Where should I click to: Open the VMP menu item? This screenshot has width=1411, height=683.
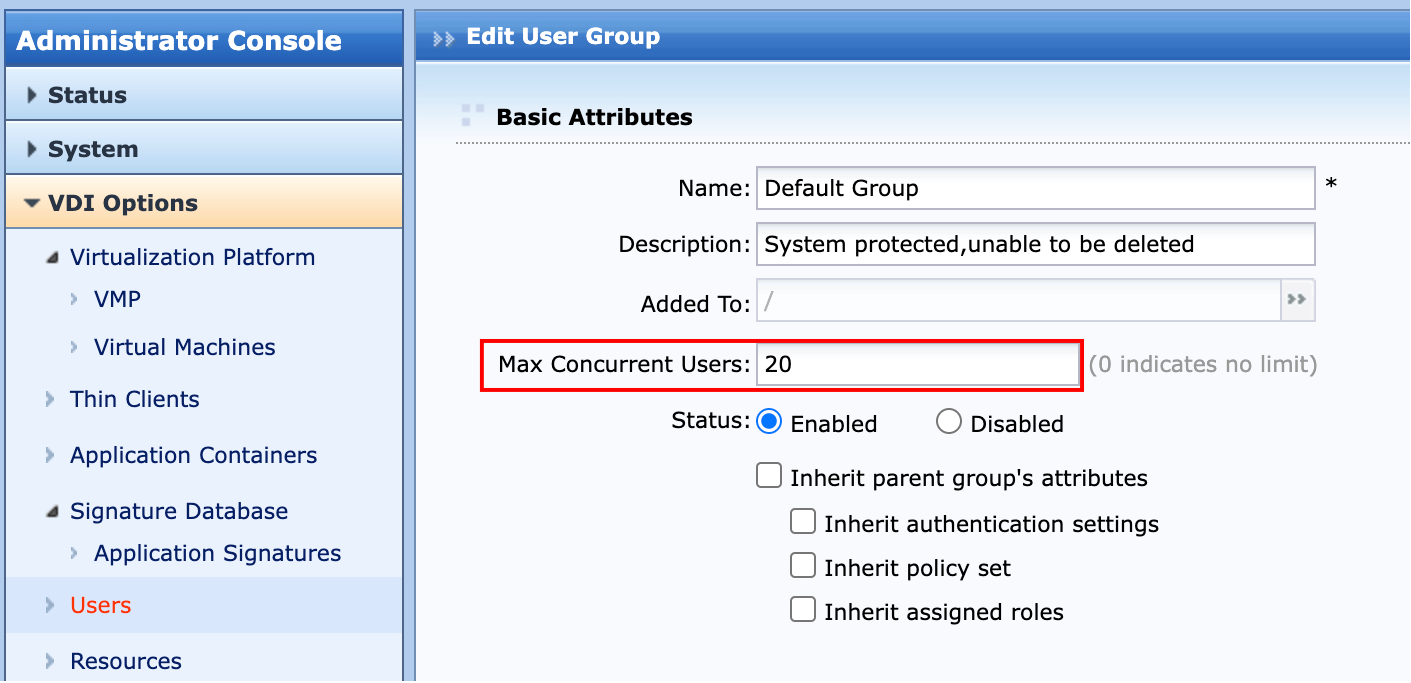[117, 299]
